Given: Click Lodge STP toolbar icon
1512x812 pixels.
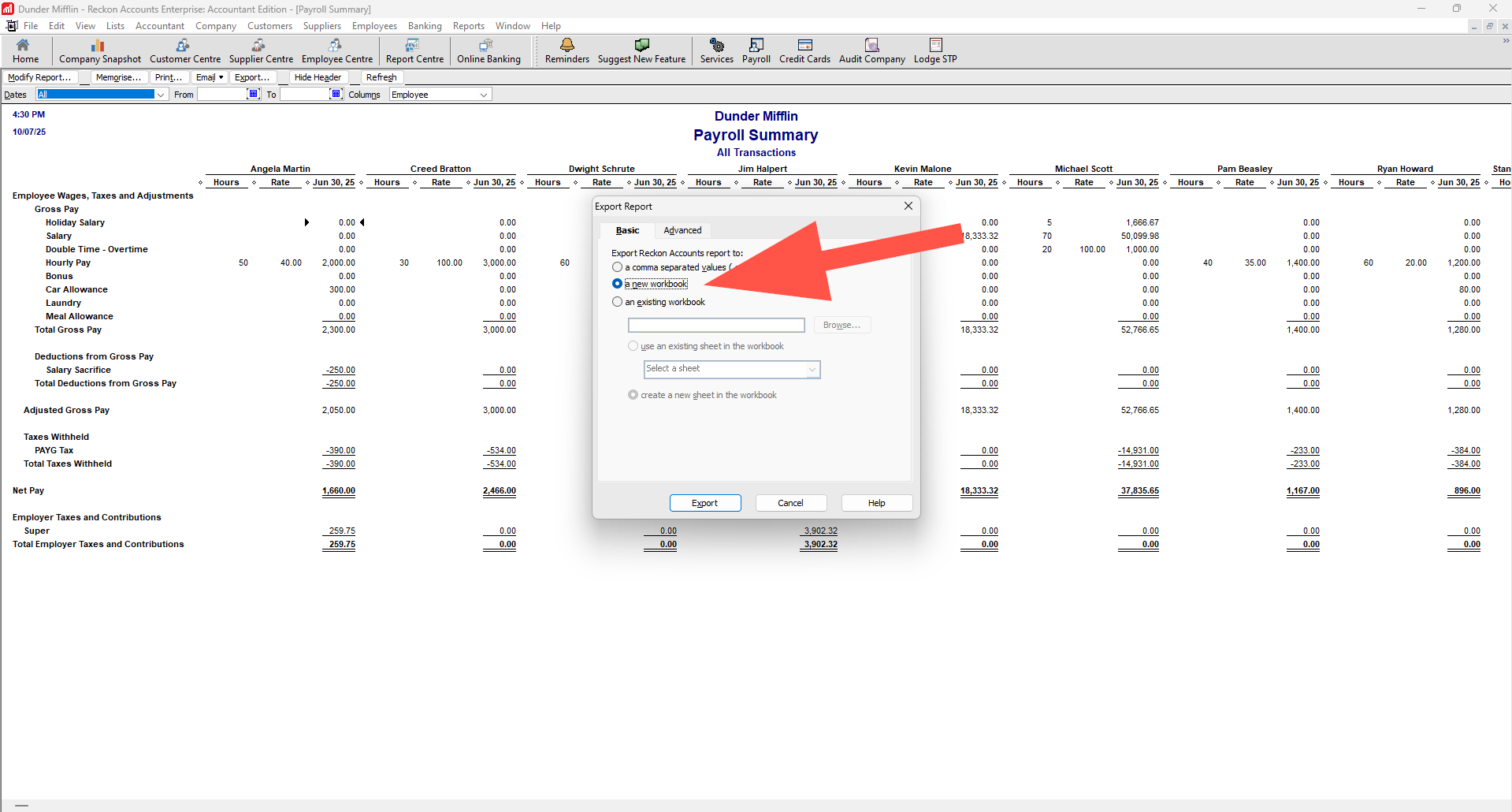Looking at the screenshot, I should (x=935, y=51).
